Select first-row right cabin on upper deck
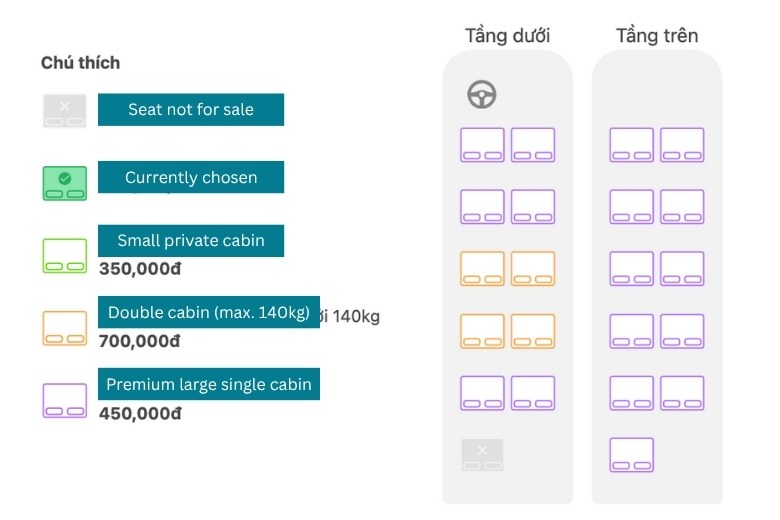Viewport: 780px width, 520px height. pyautogui.click(x=682, y=145)
